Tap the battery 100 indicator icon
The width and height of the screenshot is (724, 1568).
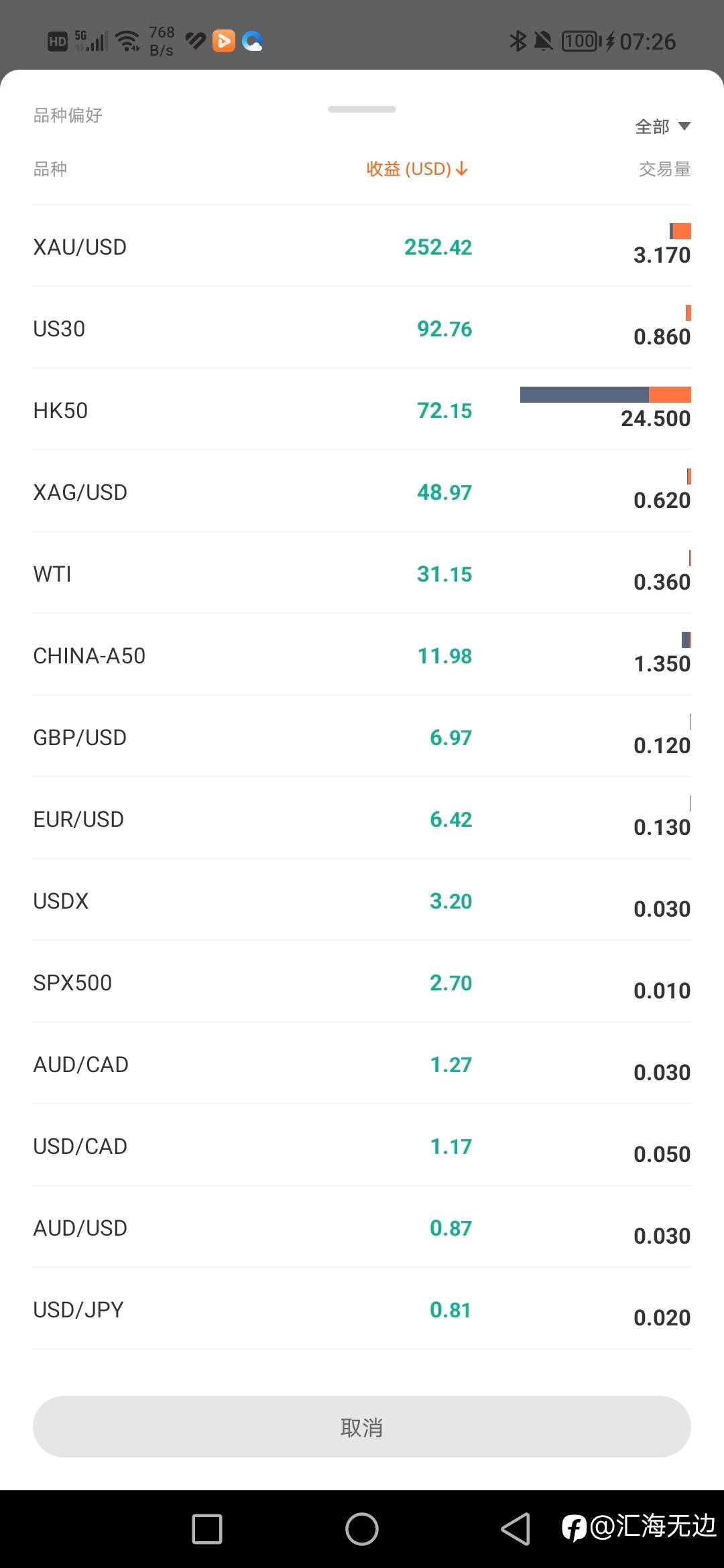pos(581,42)
